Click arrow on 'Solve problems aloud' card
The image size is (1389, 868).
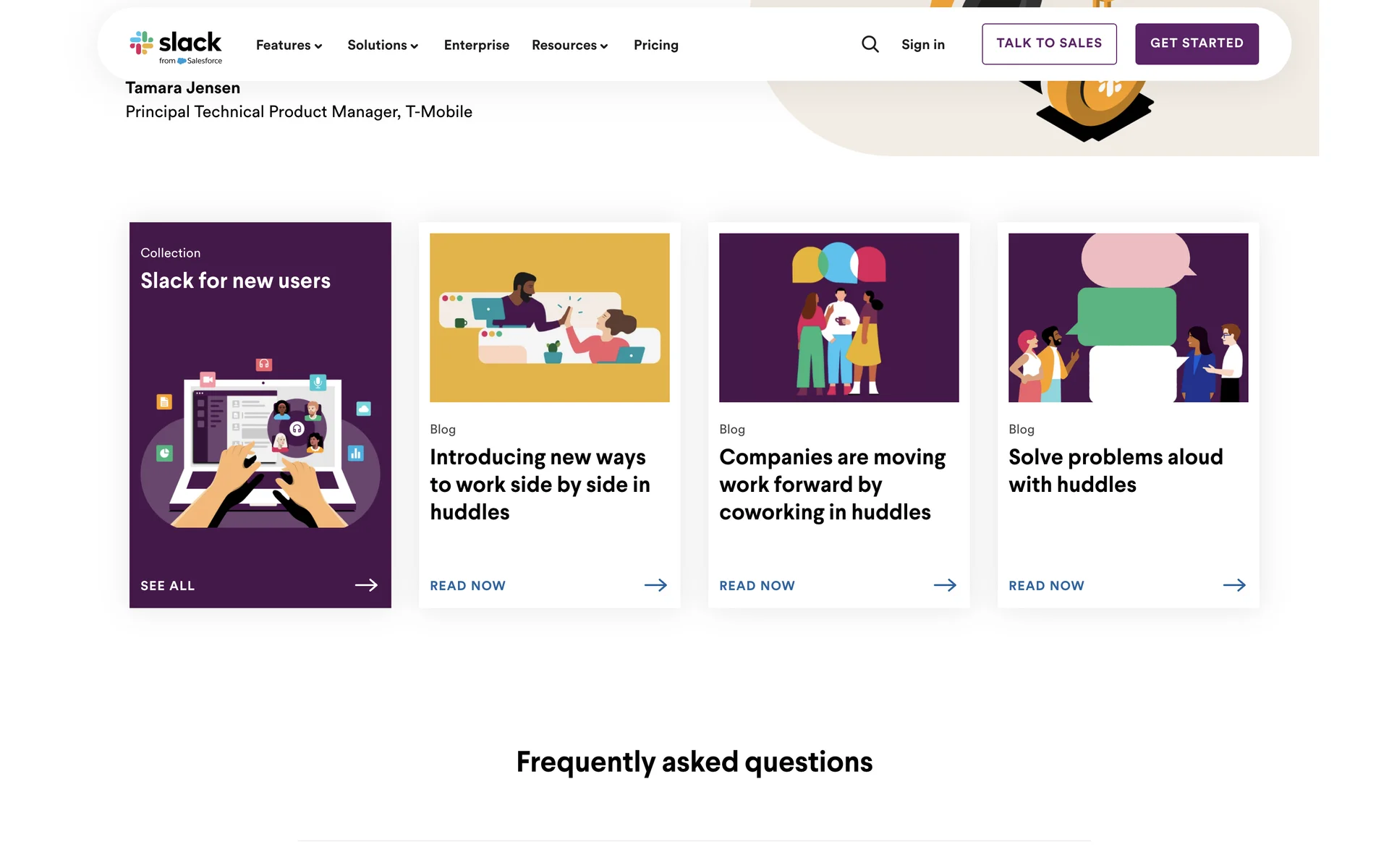(x=1234, y=585)
